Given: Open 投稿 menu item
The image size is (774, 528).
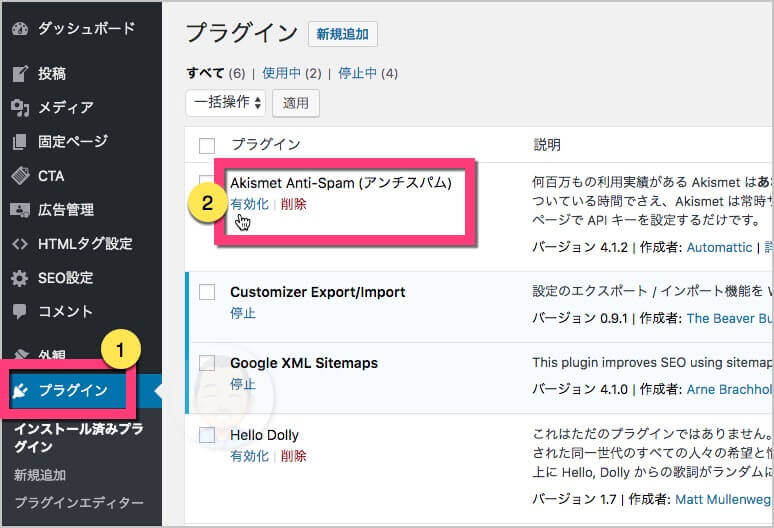Looking at the screenshot, I should point(52,74).
